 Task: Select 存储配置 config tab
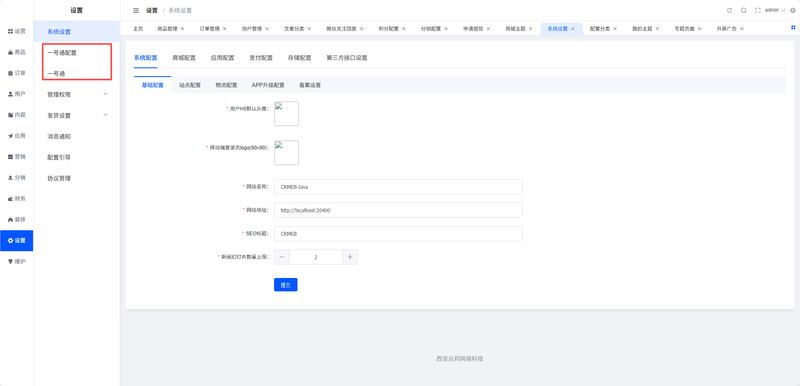point(299,58)
